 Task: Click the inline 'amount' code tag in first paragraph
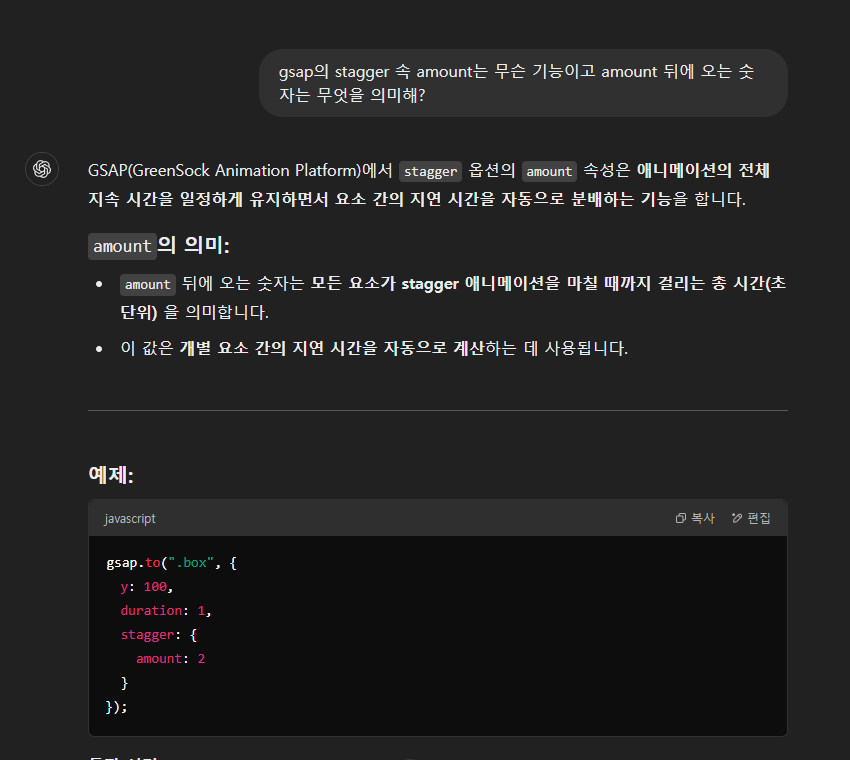click(549, 171)
